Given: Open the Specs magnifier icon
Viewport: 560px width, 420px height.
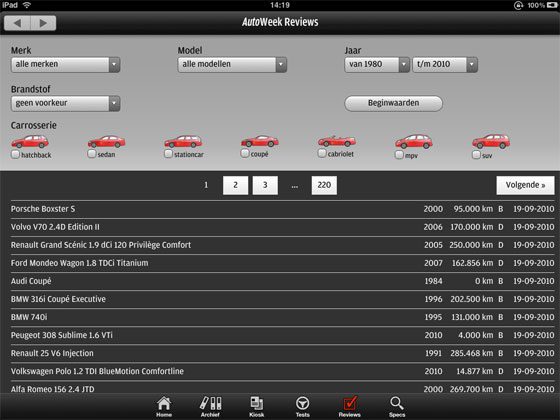Looking at the screenshot, I should point(396,404).
